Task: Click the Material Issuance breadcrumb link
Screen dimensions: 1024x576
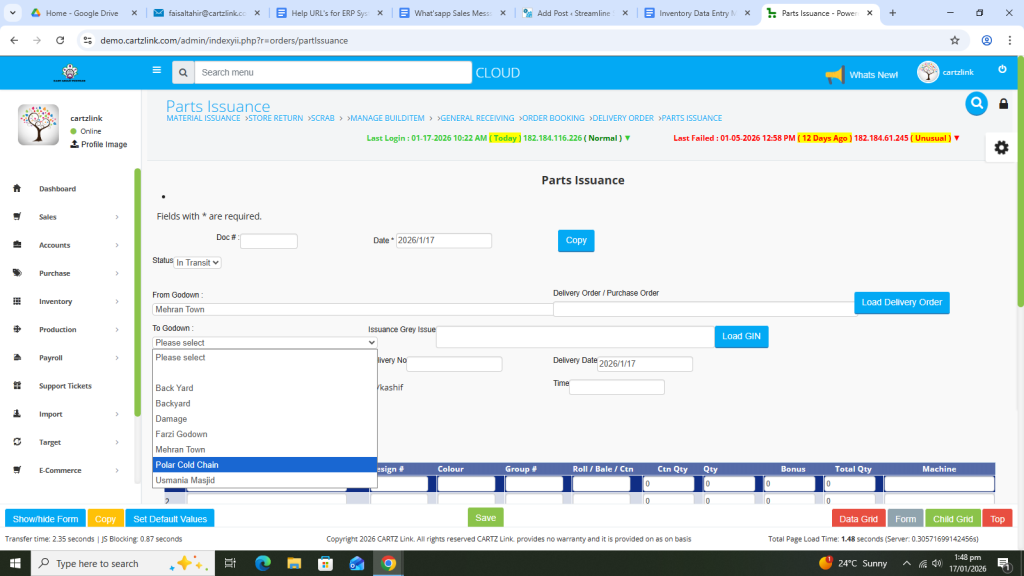Action: pos(203,118)
